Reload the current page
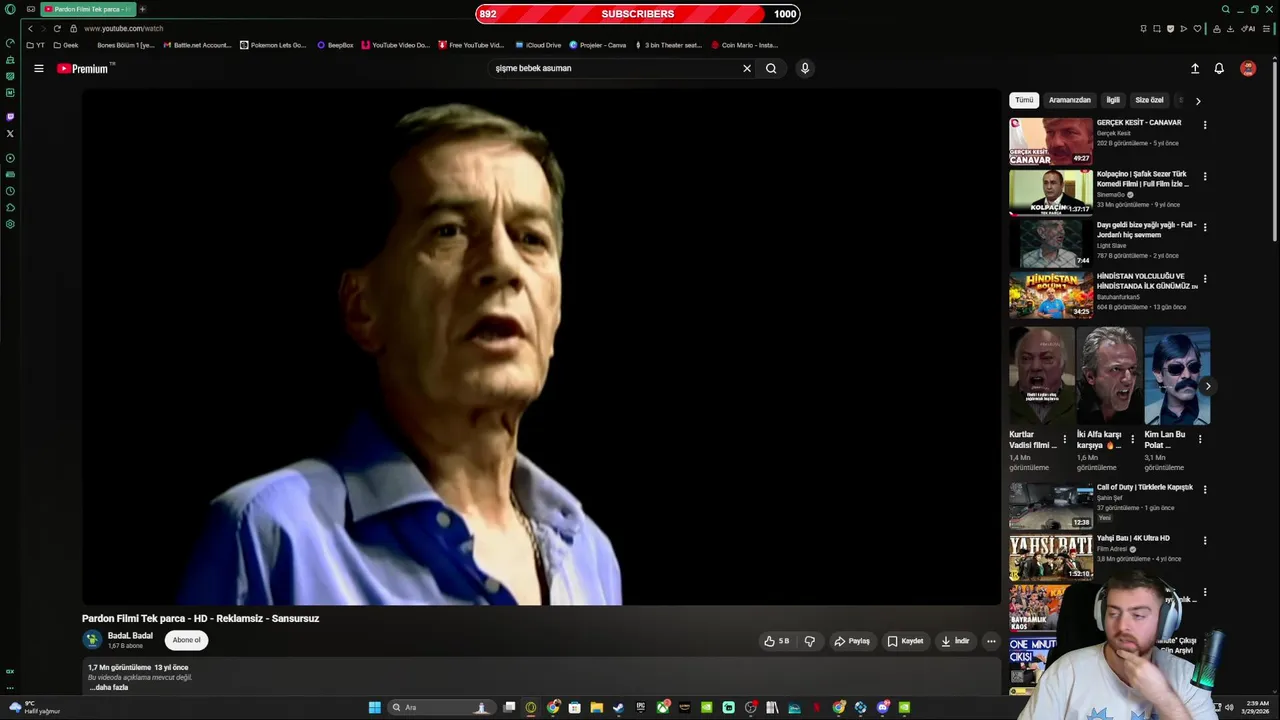This screenshot has width=1280, height=720. (x=57, y=28)
